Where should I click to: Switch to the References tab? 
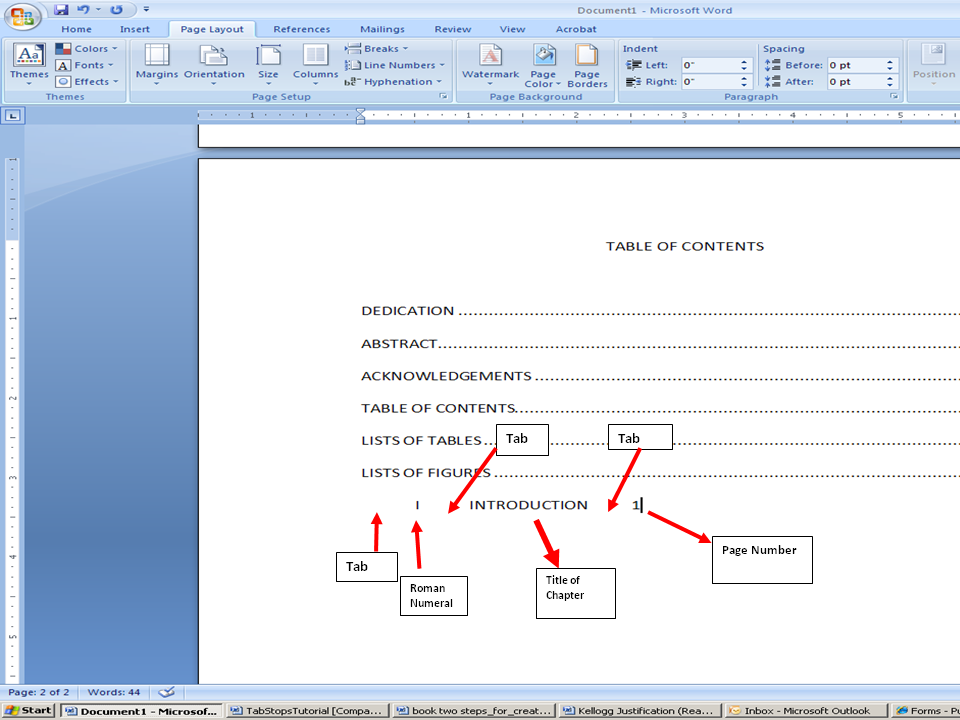(x=301, y=29)
